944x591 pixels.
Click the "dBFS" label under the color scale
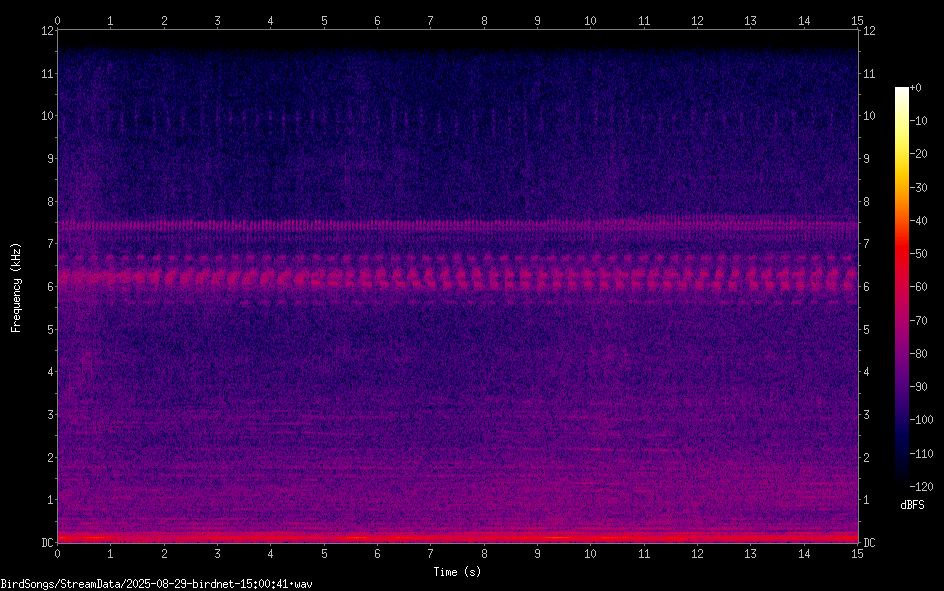[x=912, y=505]
